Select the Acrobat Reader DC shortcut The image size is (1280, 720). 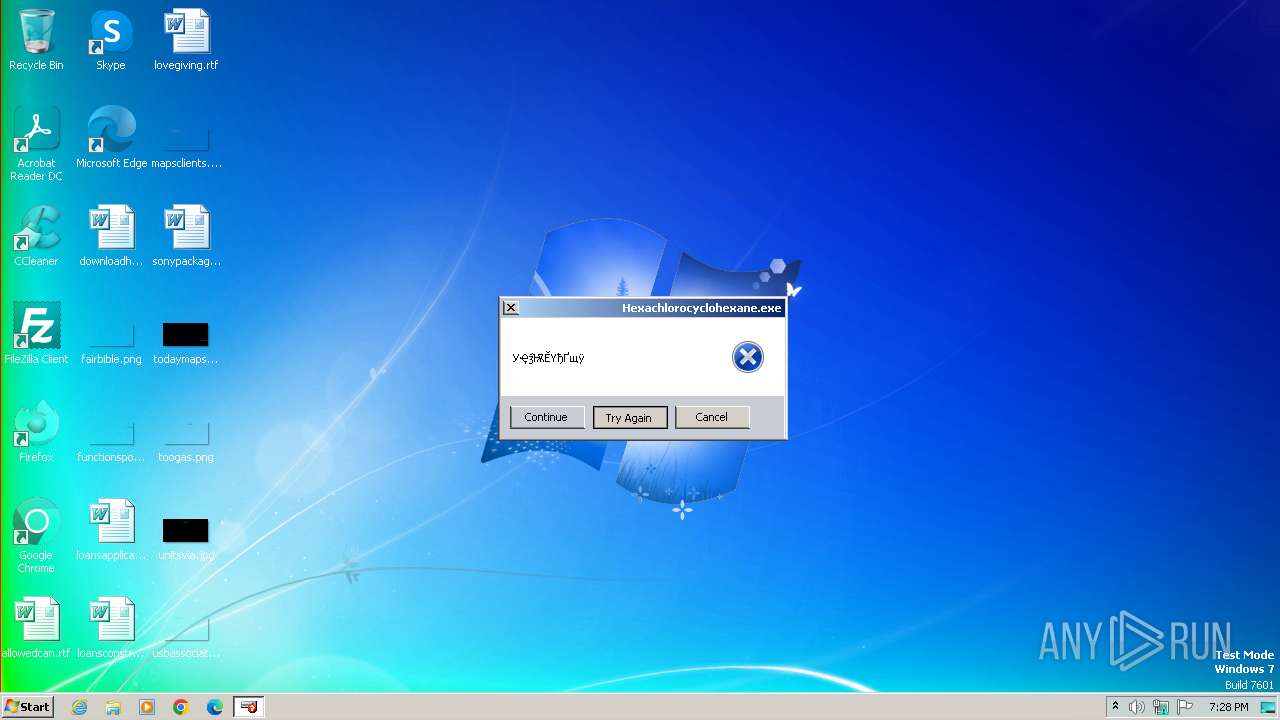(x=36, y=144)
